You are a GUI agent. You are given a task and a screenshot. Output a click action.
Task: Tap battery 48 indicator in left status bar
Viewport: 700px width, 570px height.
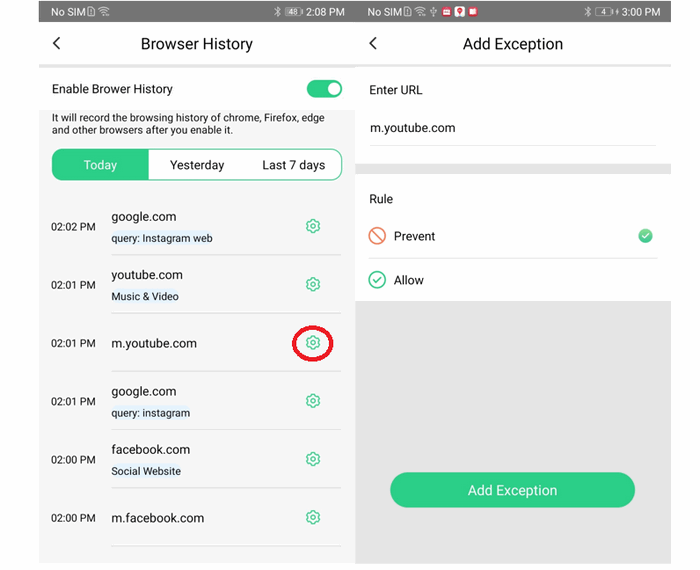294,12
